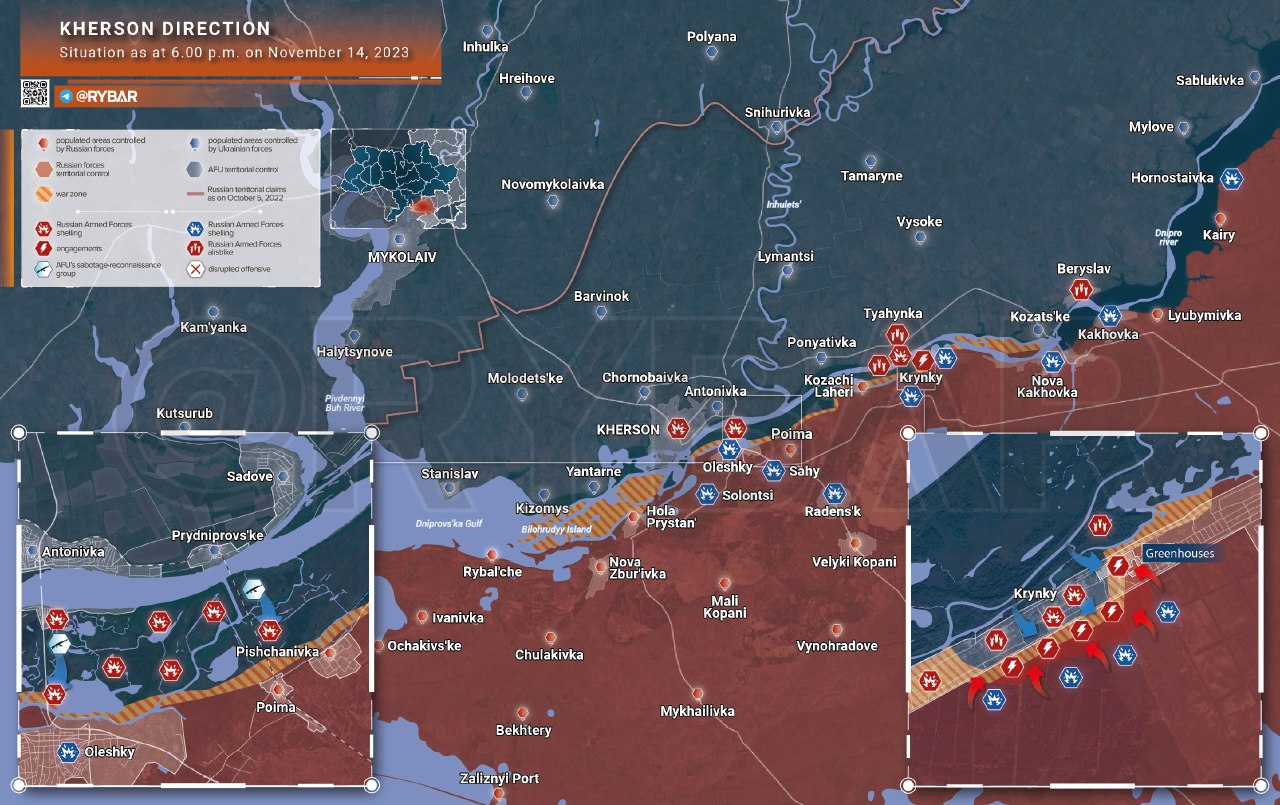Click the Ochakivs'ke town label
The height and width of the screenshot is (805, 1280).
point(424,645)
